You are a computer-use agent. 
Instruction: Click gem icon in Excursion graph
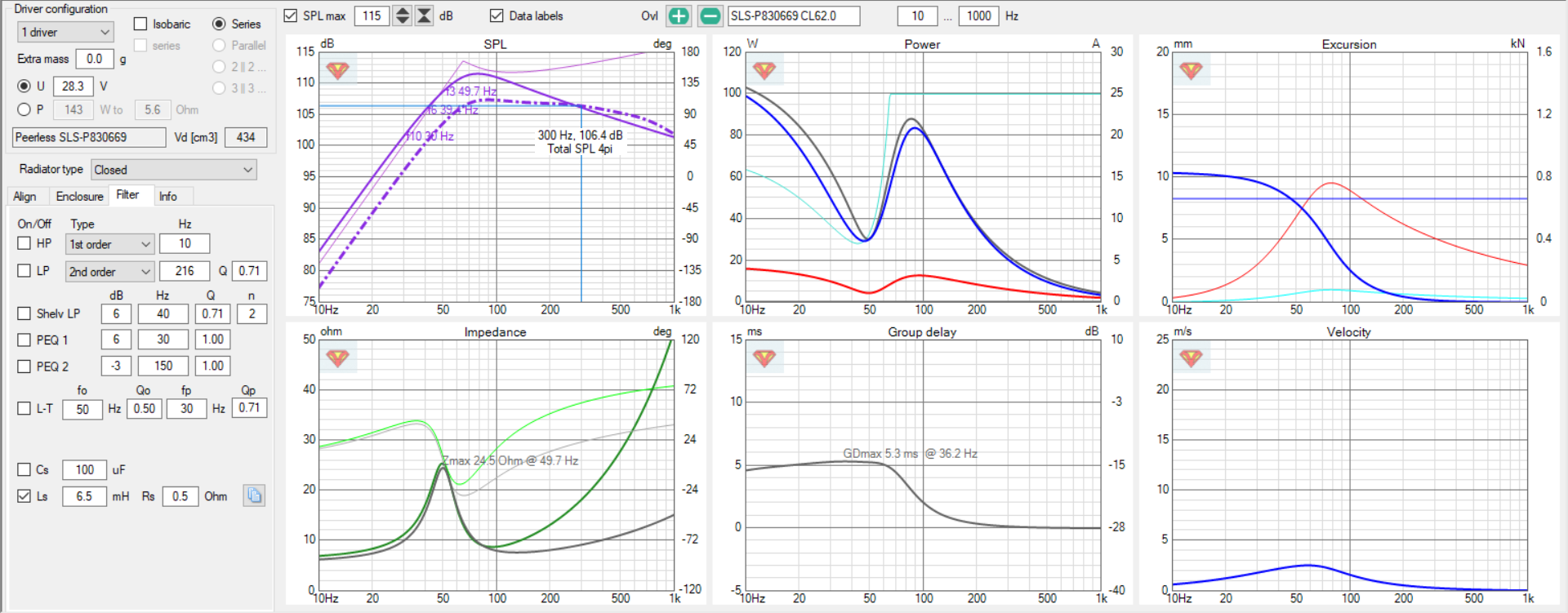click(x=1192, y=70)
